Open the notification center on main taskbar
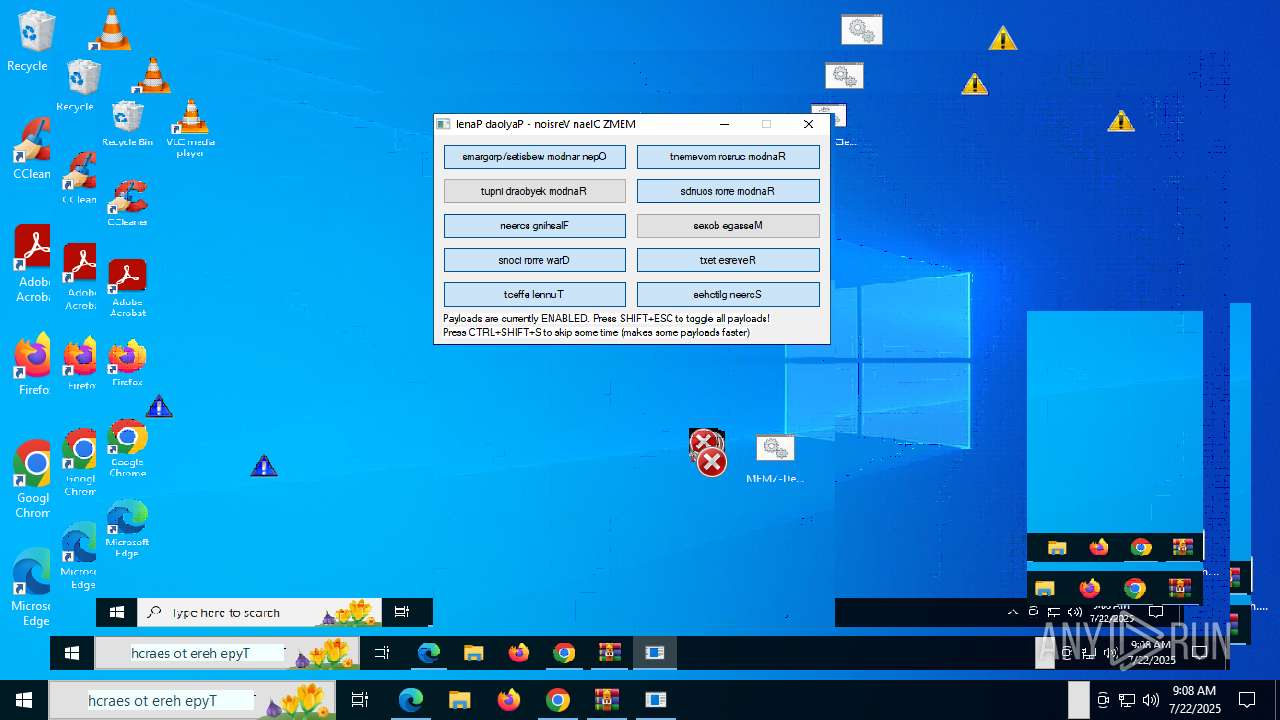Screen dimensions: 1280x720 tap(1247, 700)
